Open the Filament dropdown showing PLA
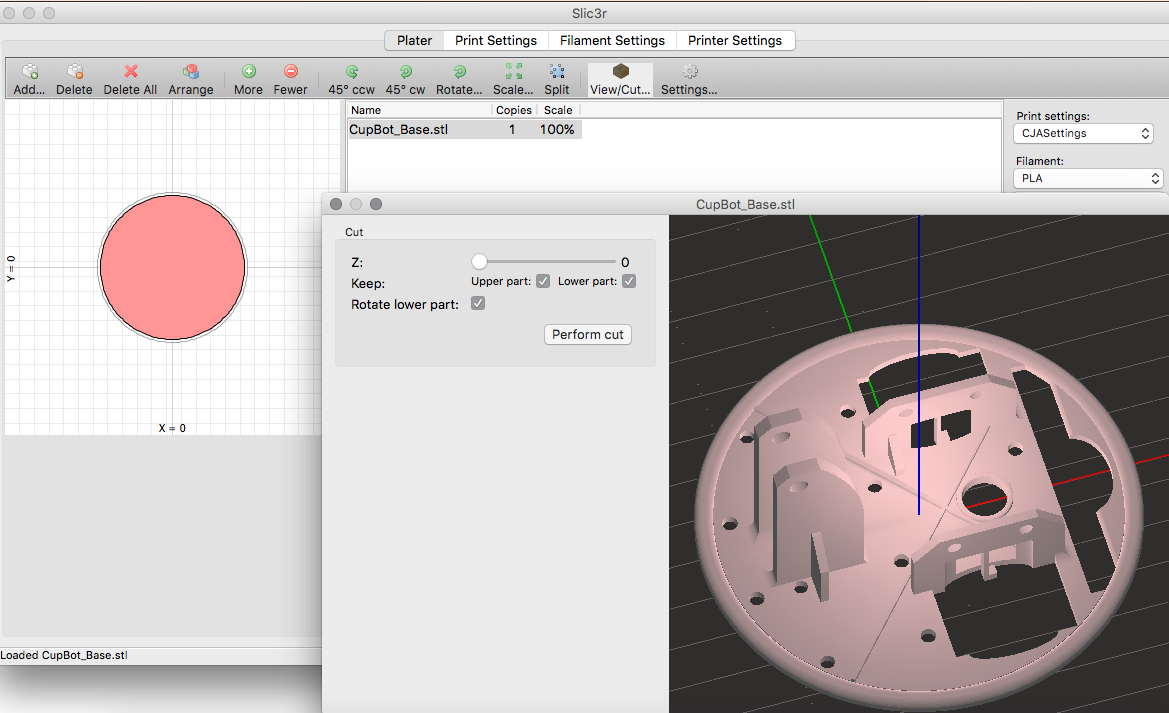Viewport: 1169px width, 713px height. tap(1088, 178)
